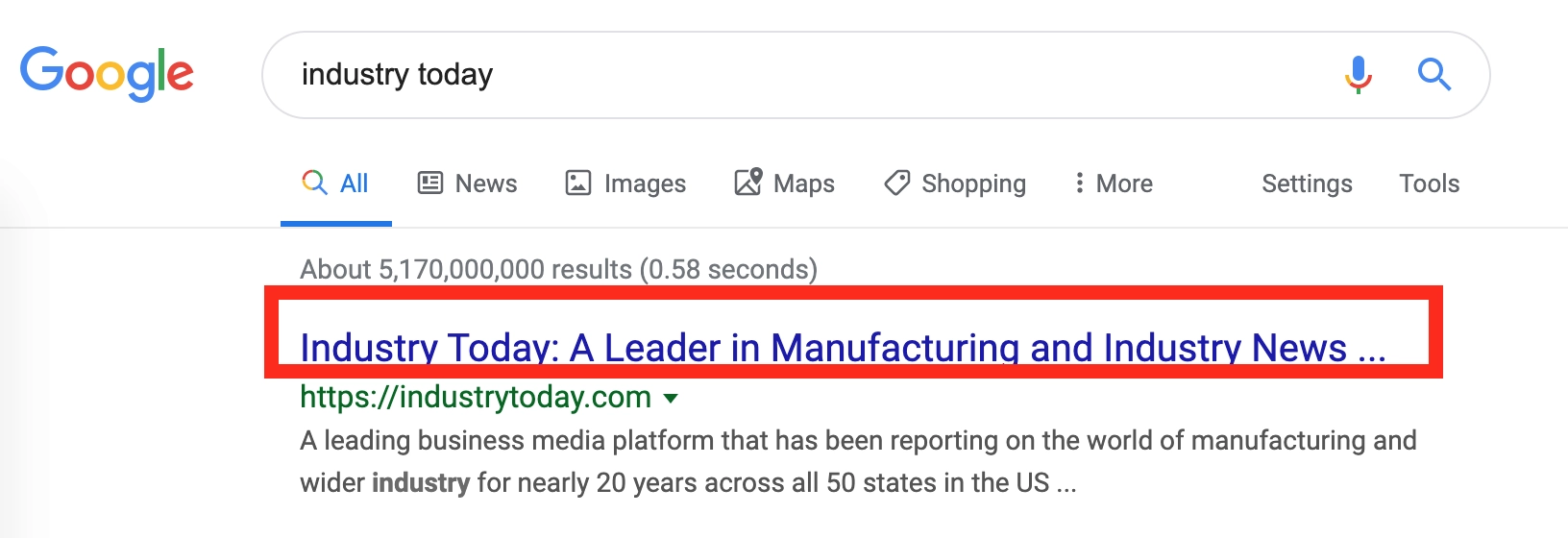Click the blue search magnifier button
This screenshot has width=1568, height=538.
click(x=1433, y=74)
